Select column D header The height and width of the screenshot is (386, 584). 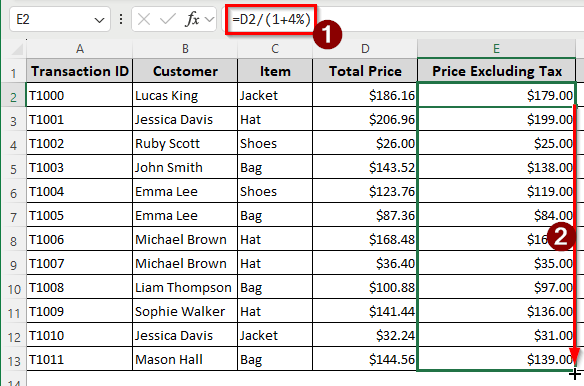365,49
